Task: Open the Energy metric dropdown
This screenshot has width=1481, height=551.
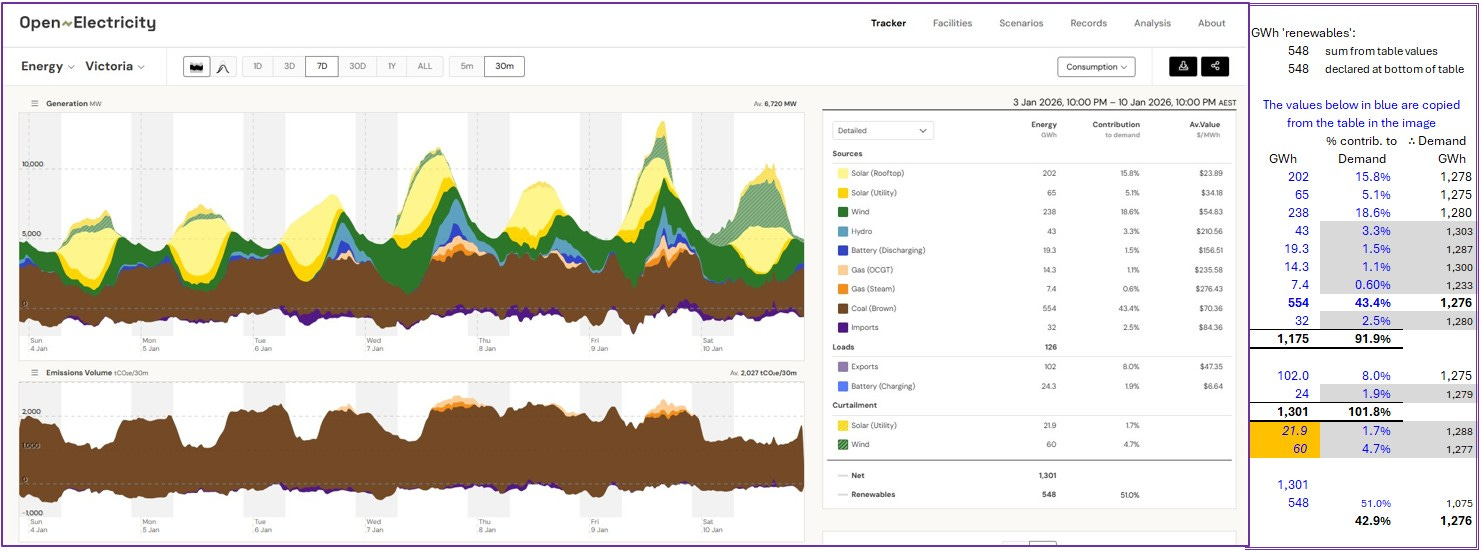Action: (48, 67)
